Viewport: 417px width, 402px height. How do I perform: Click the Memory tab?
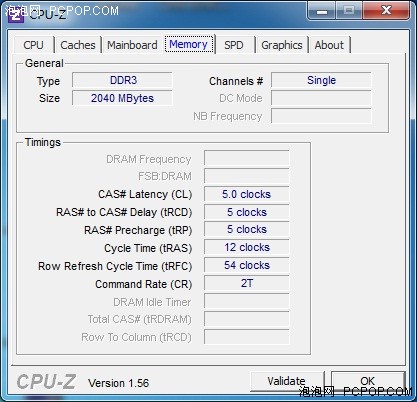pos(189,44)
